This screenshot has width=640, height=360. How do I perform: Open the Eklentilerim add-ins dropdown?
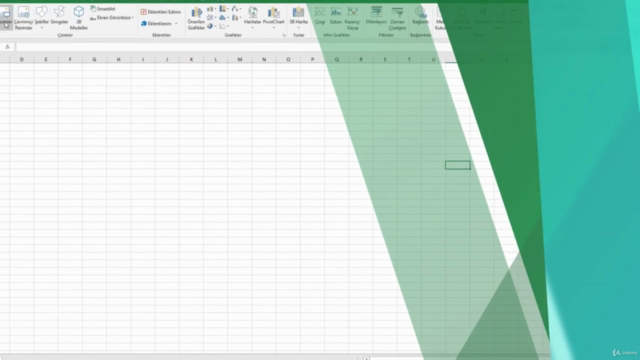[x=159, y=24]
